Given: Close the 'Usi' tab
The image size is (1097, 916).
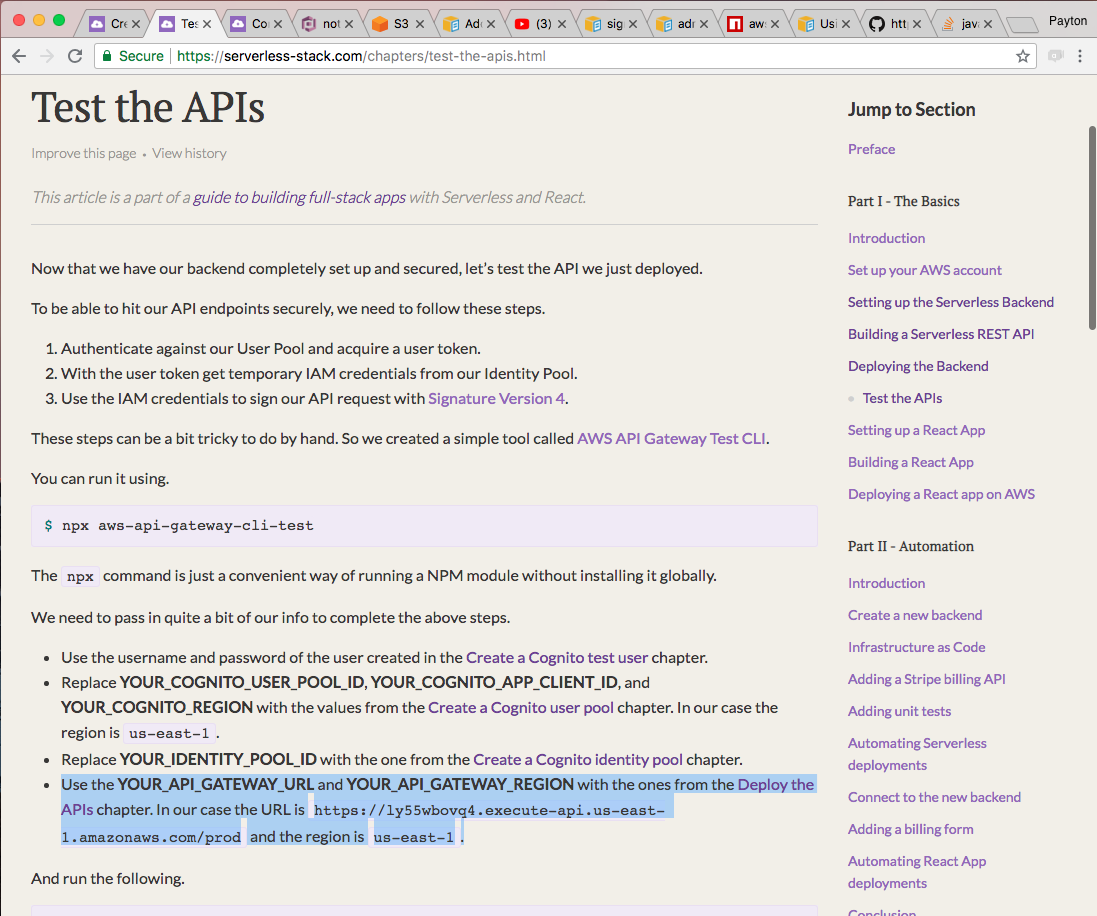Looking at the screenshot, I should [846, 24].
